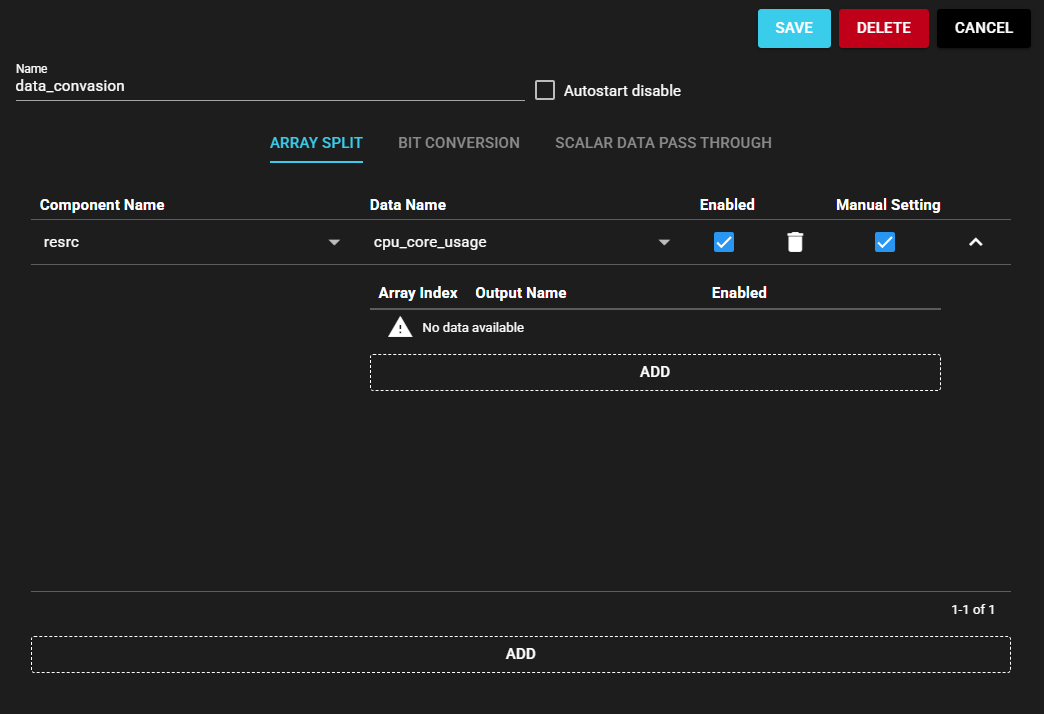Add an array index entry with inner ADD
The image size is (1044, 714).
[655, 372]
